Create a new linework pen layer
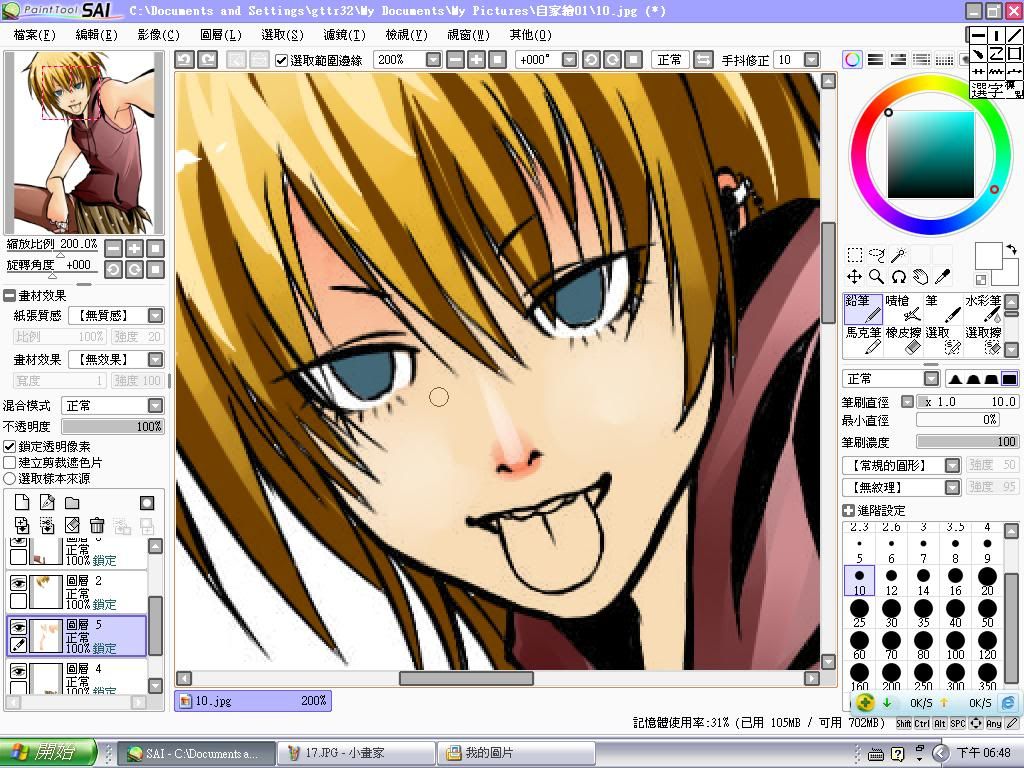The width and height of the screenshot is (1024, 768). [47, 502]
